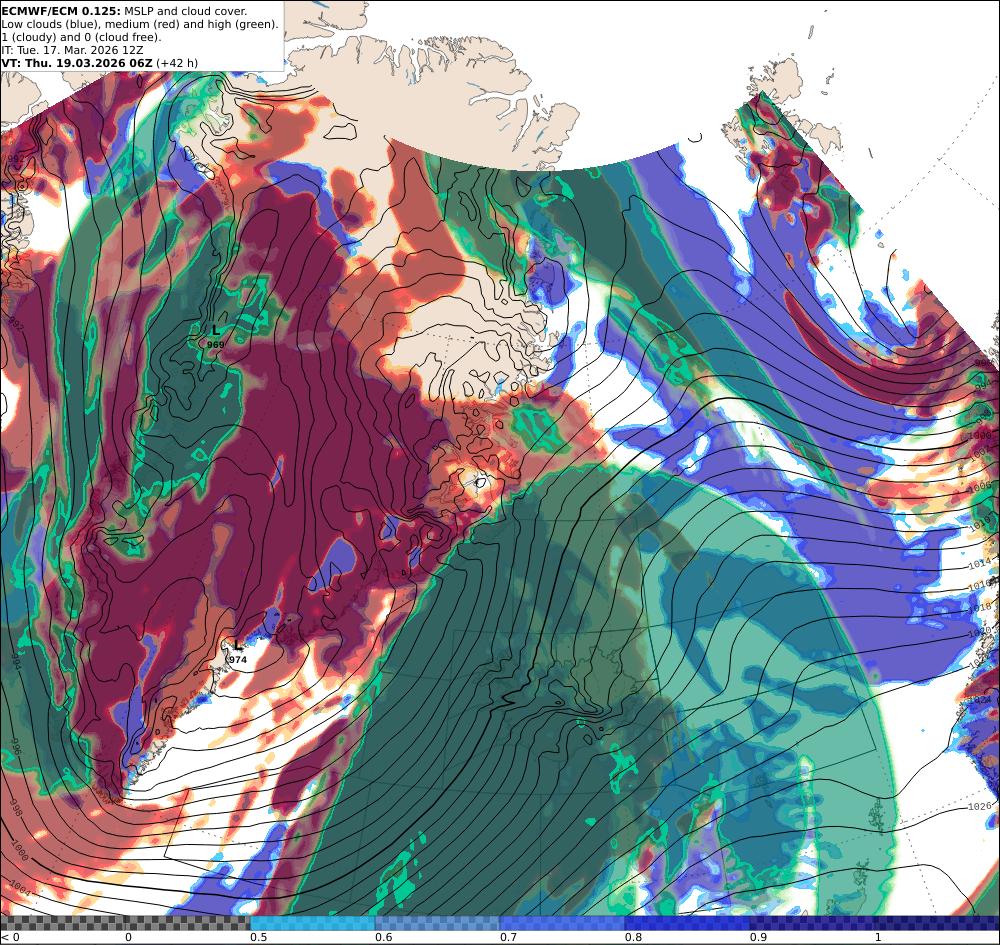Viewport: 1000px width, 945px height.
Task: Click the '0.9' colorbar tick label
Action: tap(758, 937)
